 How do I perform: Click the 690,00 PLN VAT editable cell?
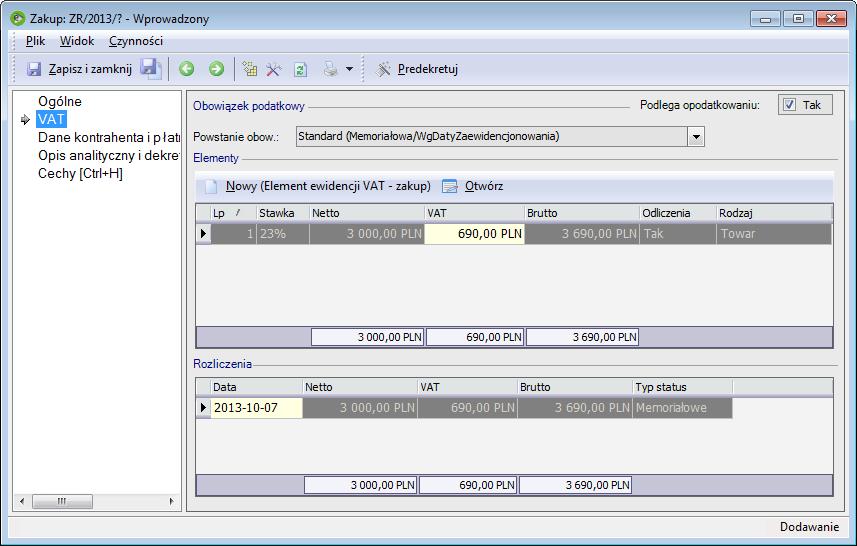(x=474, y=234)
